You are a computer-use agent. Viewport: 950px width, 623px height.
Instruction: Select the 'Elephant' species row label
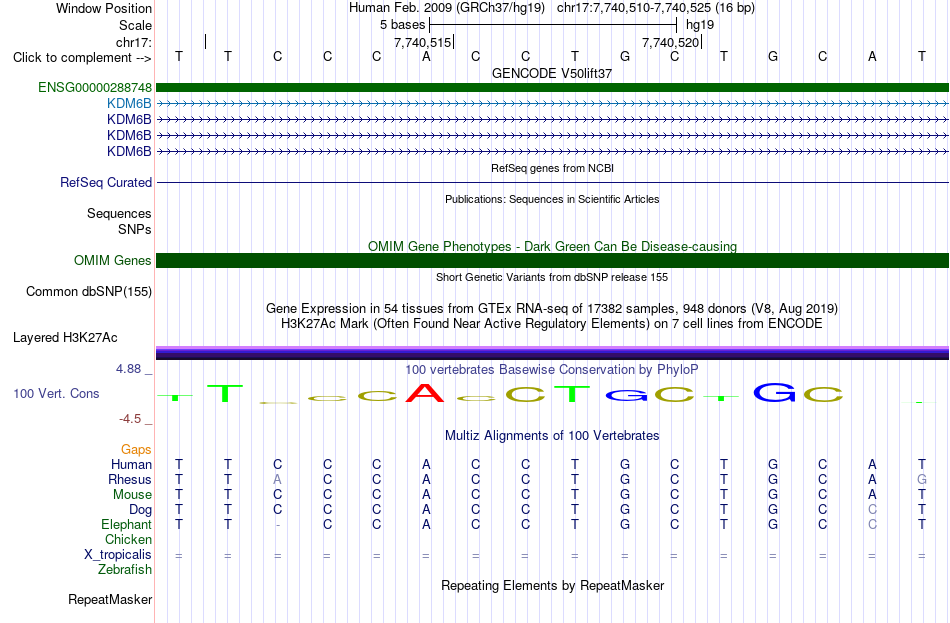coord(126,524)
